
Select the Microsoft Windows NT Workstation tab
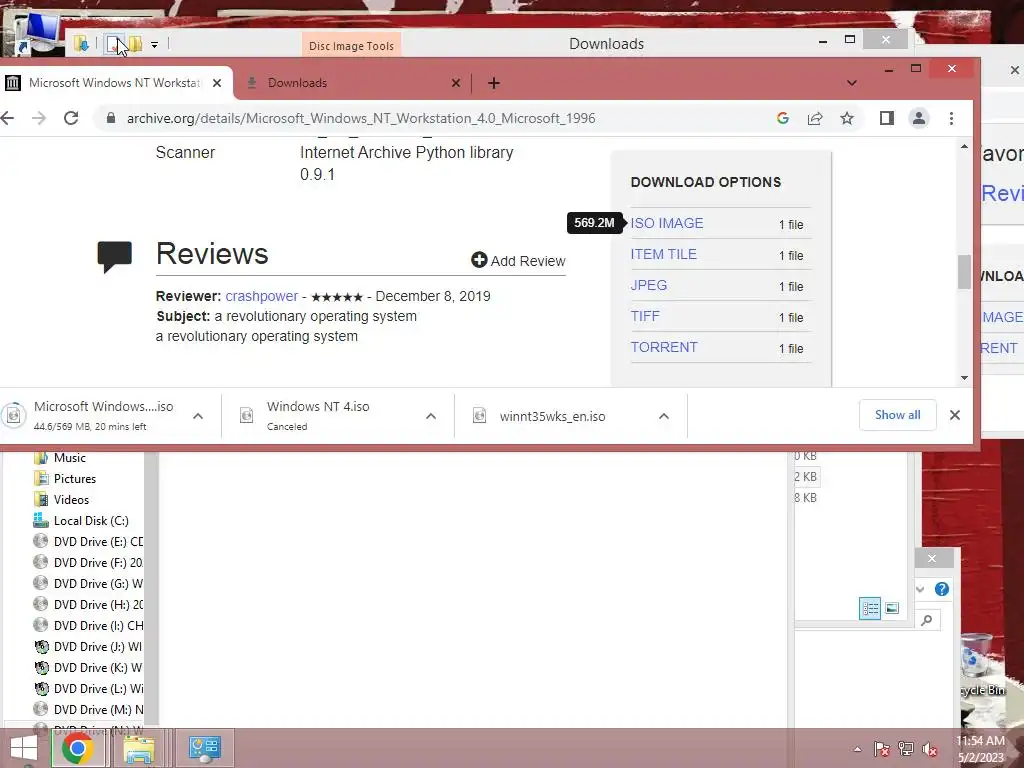point(115,83)
